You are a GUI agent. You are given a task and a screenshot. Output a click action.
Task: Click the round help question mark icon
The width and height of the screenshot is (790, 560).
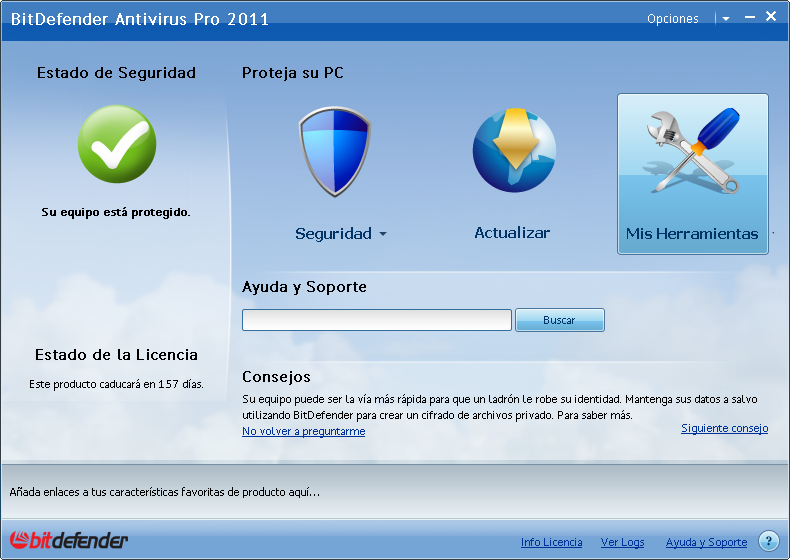768,541
